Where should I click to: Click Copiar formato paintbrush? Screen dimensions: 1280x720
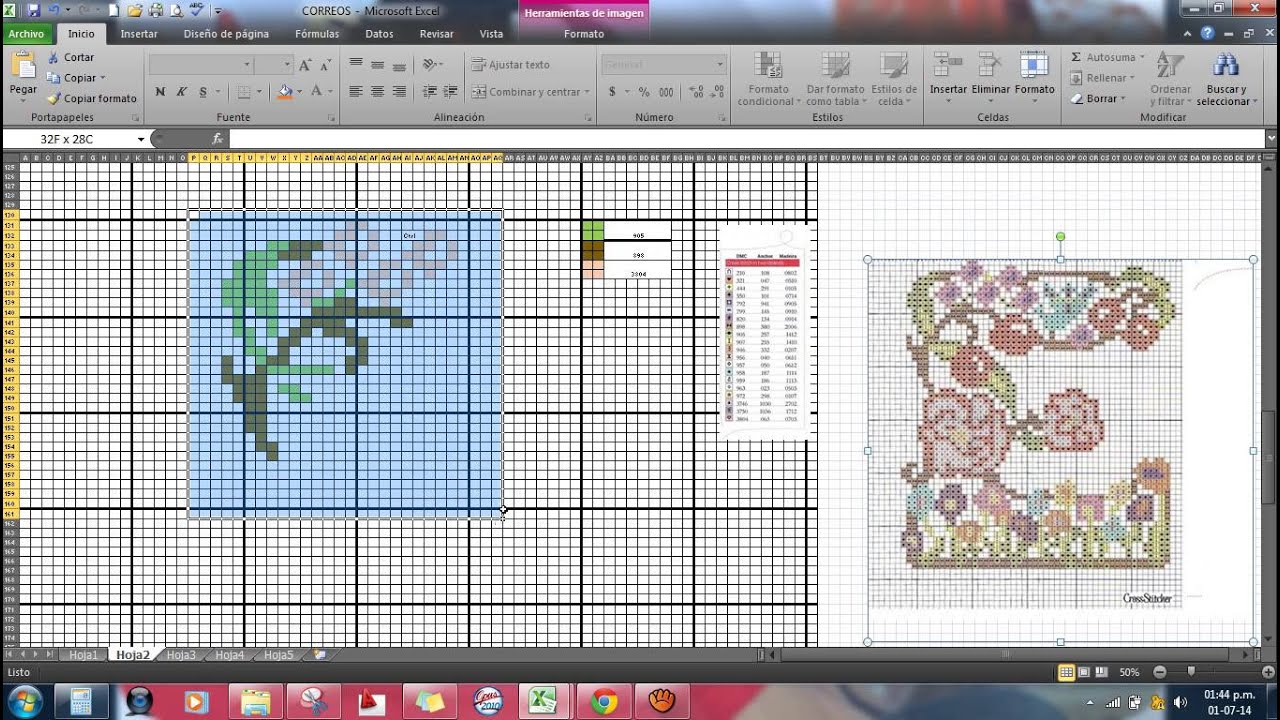point(91,98)
